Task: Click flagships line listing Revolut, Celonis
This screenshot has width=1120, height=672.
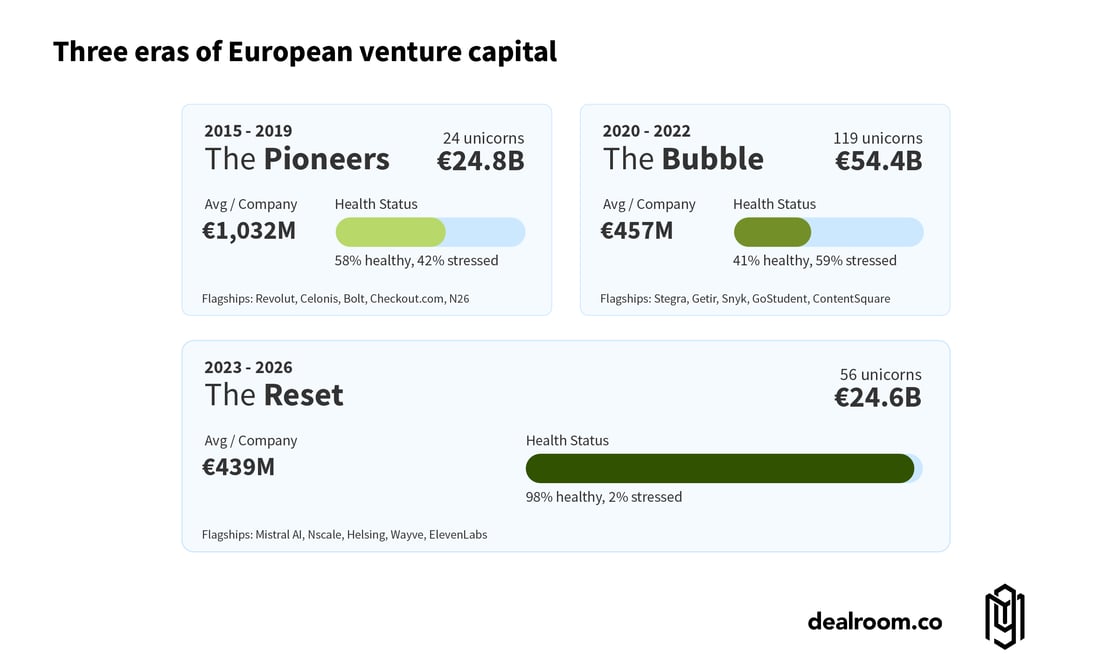Action: [335, 298]
